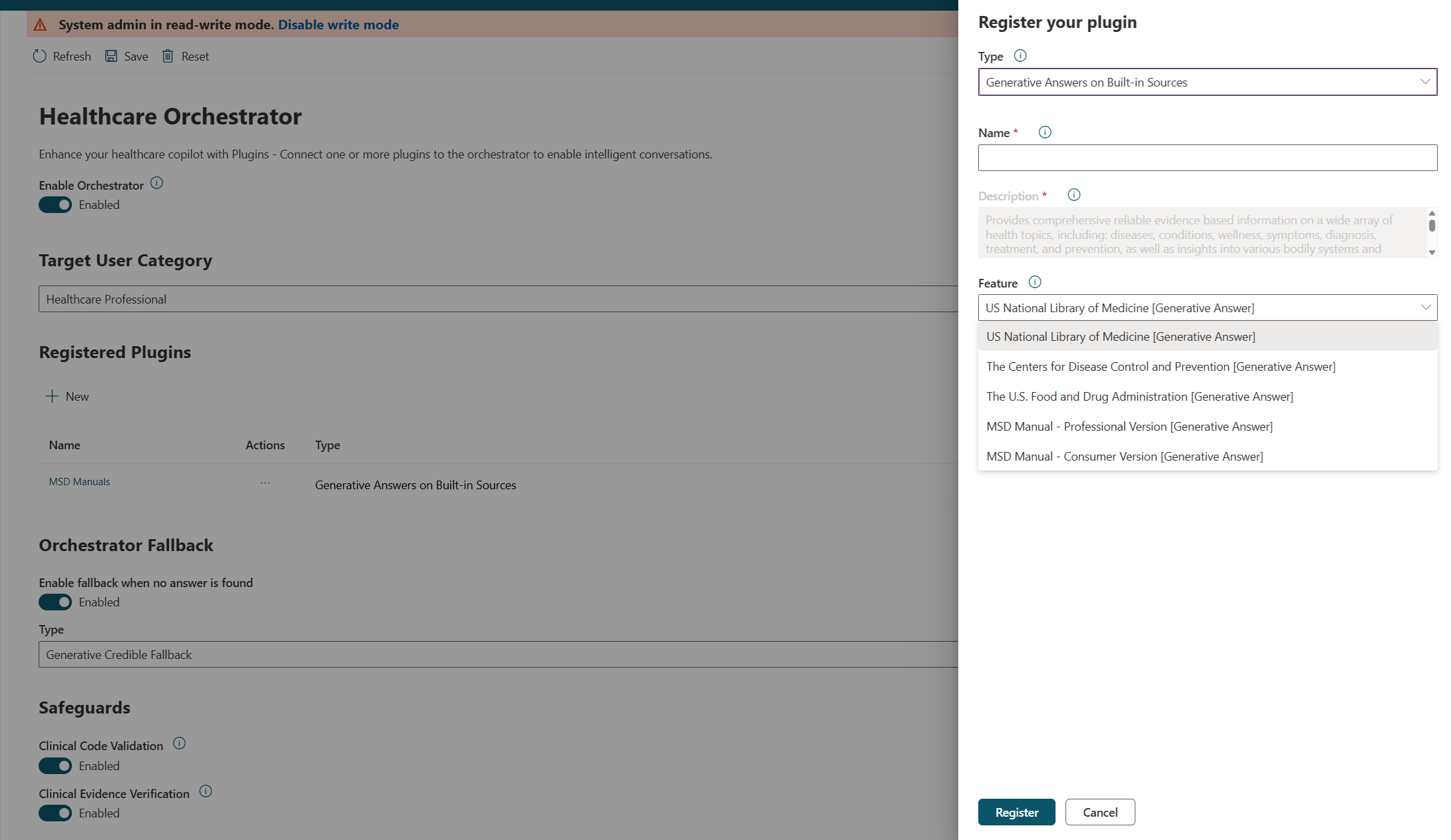Click the info icon next to Type field
This screenshot has height=840, width=1451.
point(1020,54)
